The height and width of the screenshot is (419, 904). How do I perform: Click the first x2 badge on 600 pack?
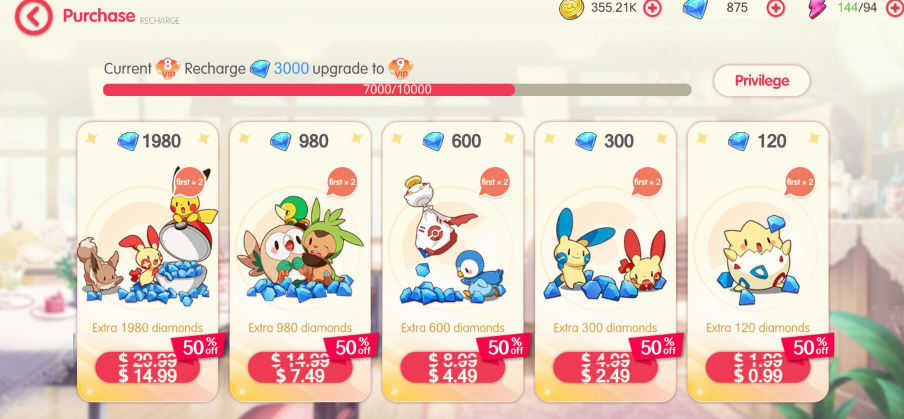495,182
